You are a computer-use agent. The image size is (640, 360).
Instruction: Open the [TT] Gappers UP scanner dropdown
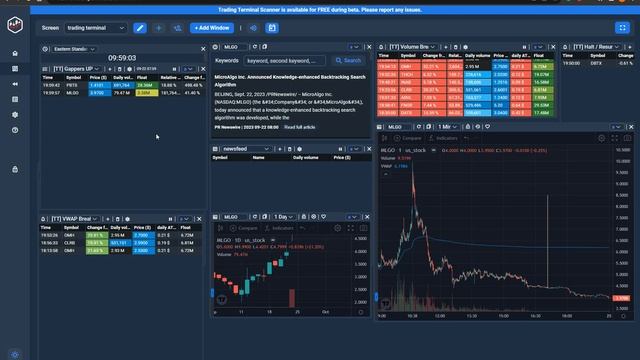click(76, 69)
